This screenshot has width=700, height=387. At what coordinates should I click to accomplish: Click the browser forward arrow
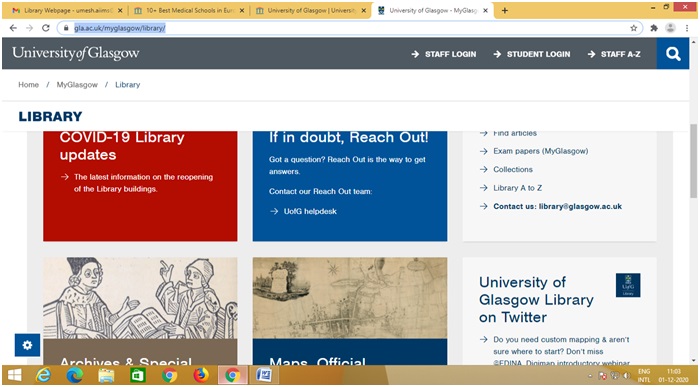(29, 28)
